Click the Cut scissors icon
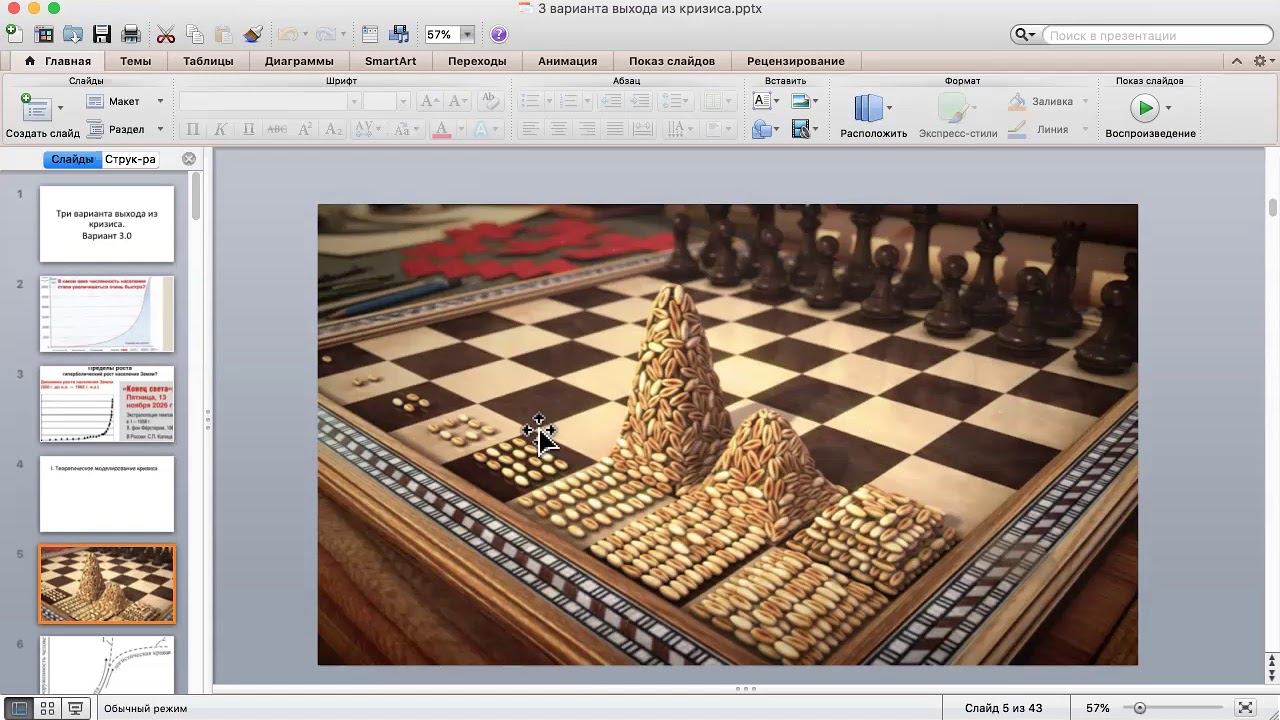1280x720 pixels. 166,35
